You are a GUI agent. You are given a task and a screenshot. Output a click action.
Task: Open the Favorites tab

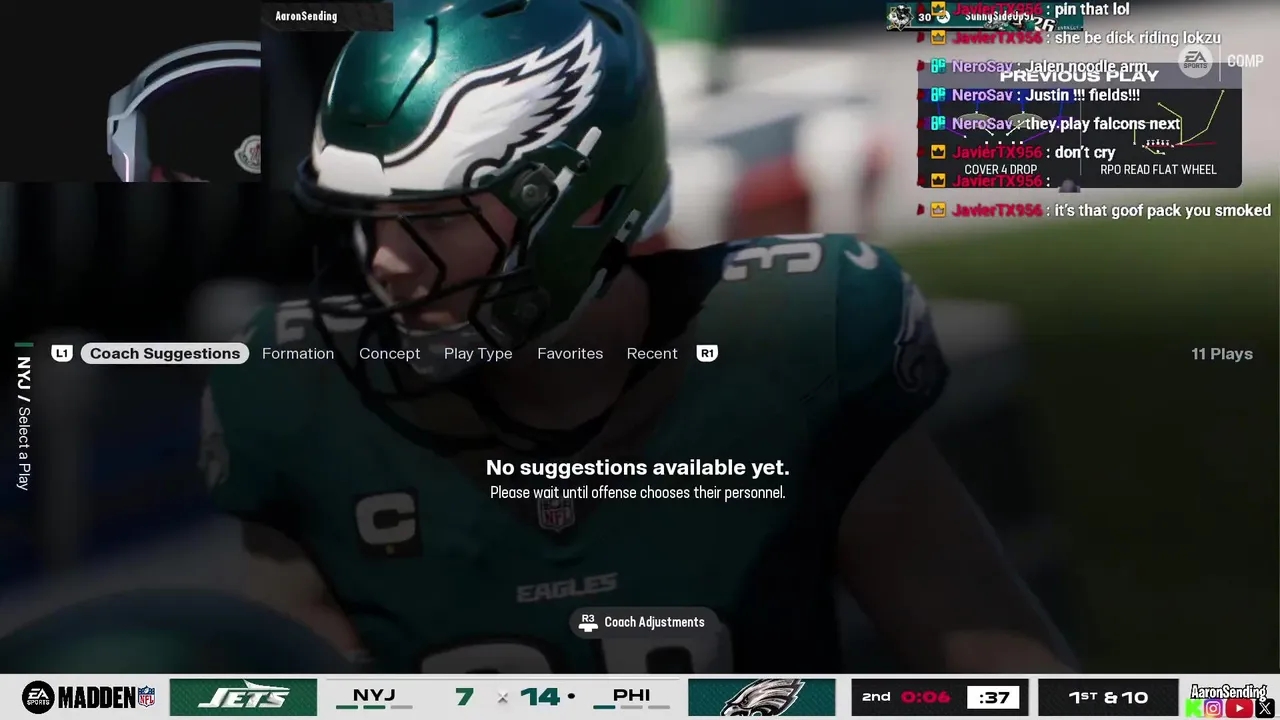570,353
